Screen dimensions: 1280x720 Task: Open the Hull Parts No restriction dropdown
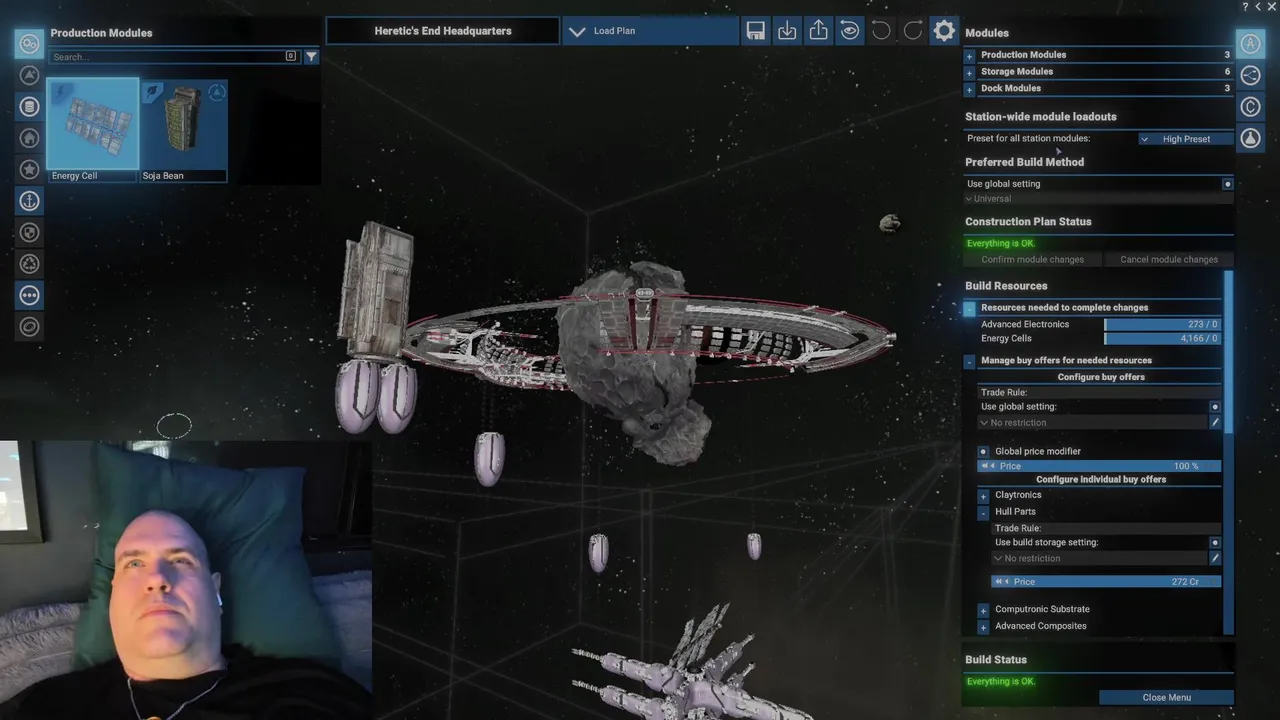coord(1100,558)
